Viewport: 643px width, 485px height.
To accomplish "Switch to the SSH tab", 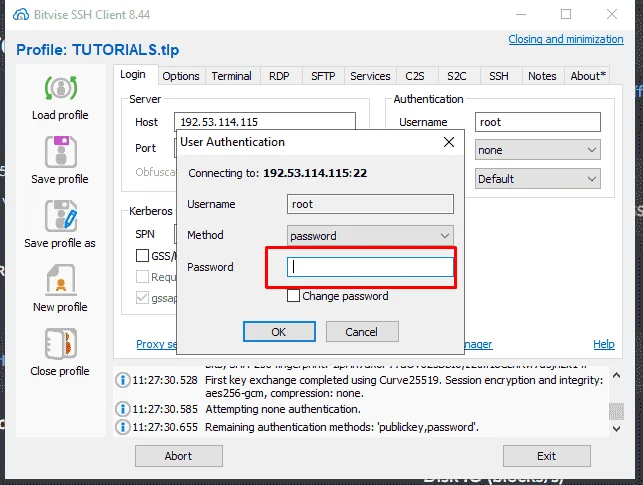I will (x=499, y=76).
